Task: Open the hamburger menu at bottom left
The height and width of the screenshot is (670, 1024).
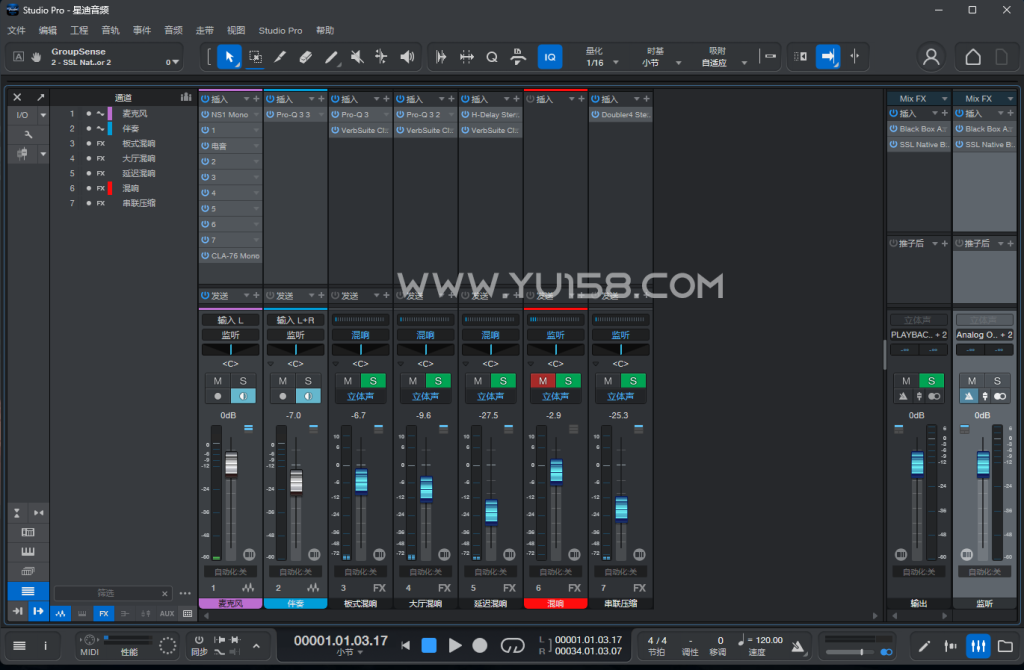Action: coord(20,645)
